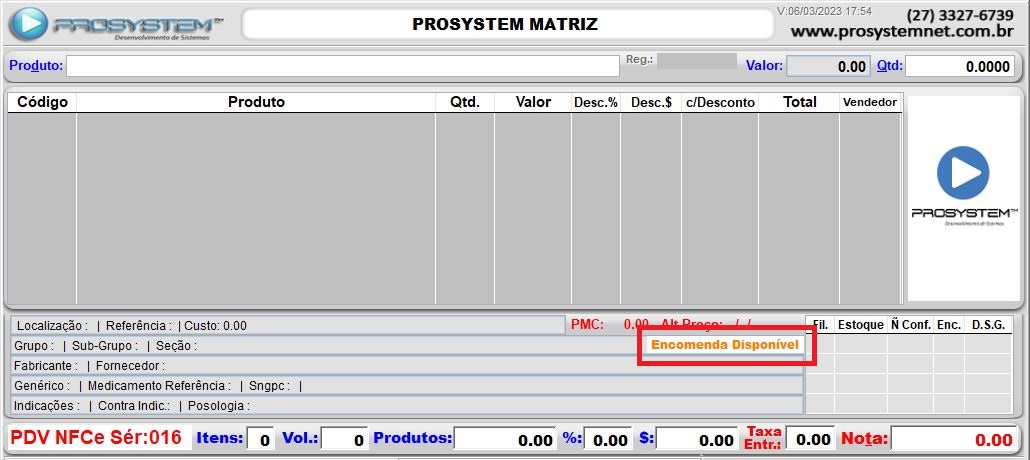1030x460 pixels.
Task: Select the Itens count field
Action: [x=261, y=440]
